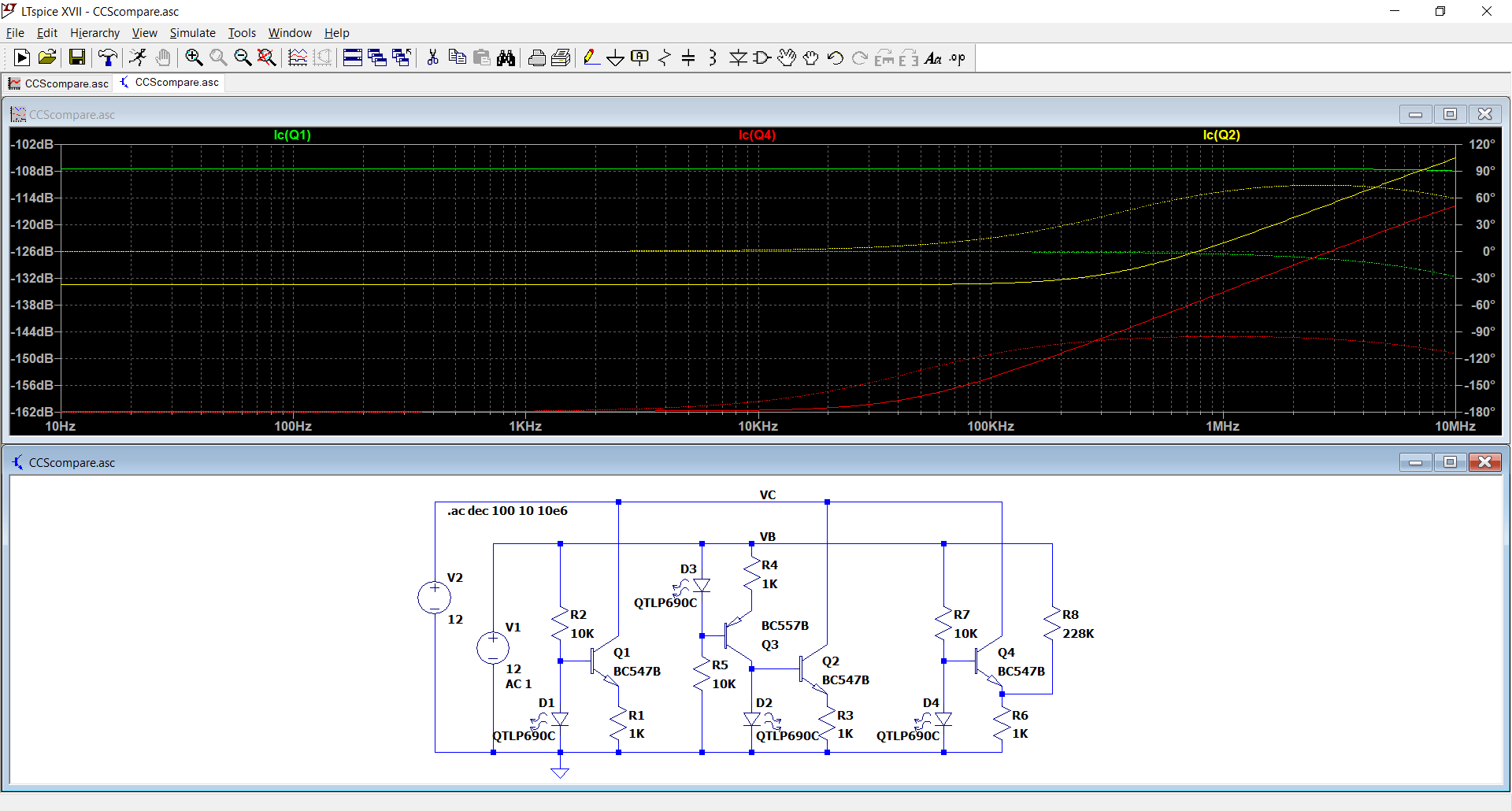Click the New Schematic toolbar icon
The width and height of the screenshot is (1512, 811).
(22, 57)
